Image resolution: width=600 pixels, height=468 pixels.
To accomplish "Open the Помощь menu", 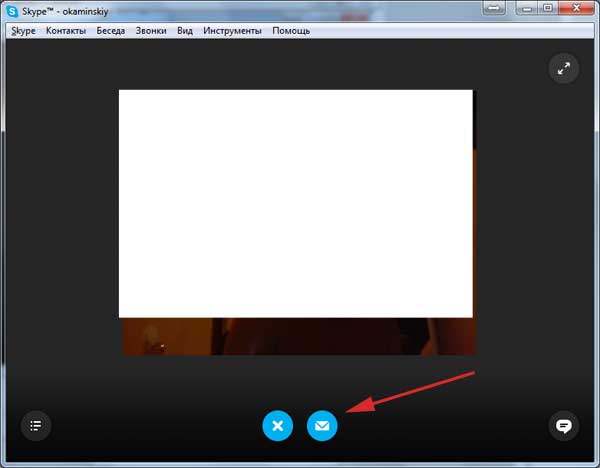I will [x=291, y=31].
